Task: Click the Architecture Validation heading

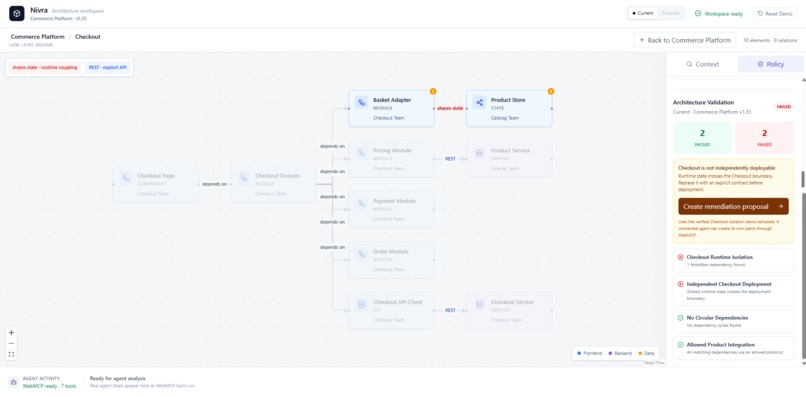Action: pyautogui.click(x=703, y=102)
